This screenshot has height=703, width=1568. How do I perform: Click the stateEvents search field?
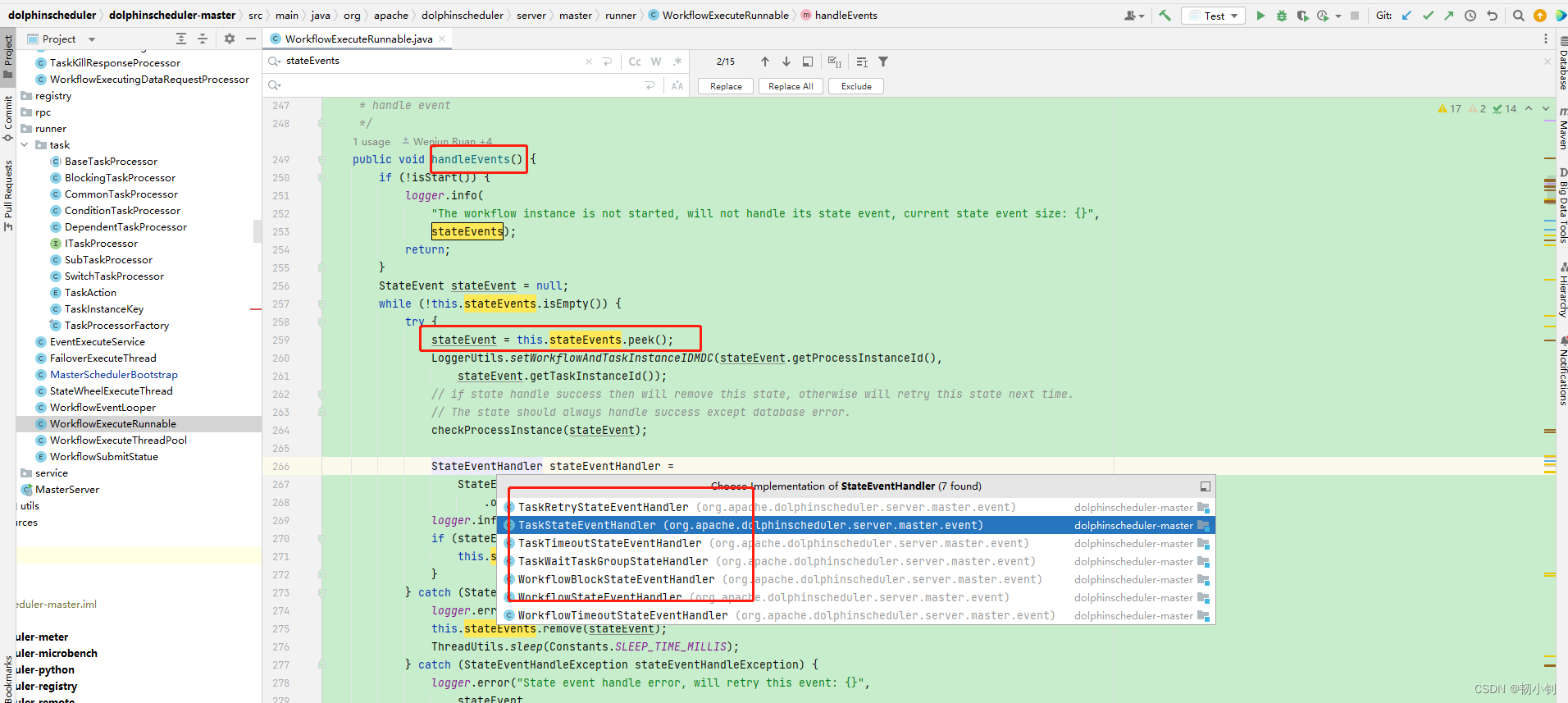432,62
